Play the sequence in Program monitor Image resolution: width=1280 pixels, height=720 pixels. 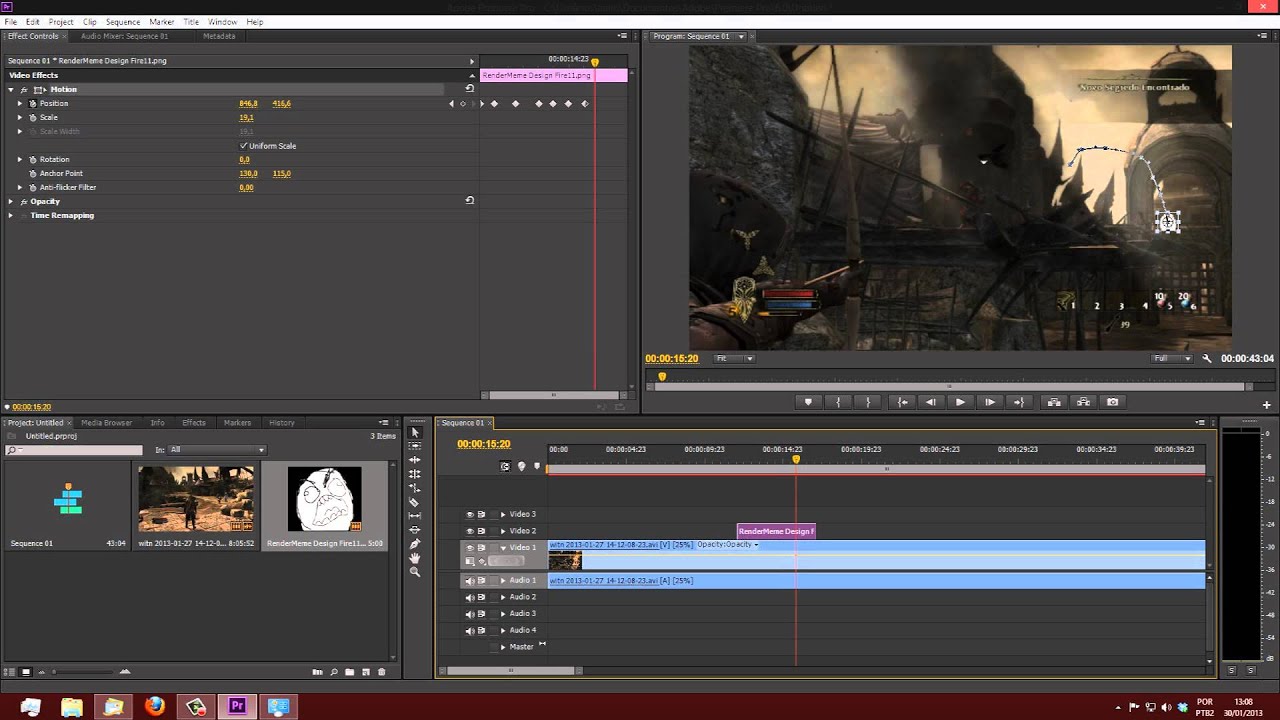960,402
